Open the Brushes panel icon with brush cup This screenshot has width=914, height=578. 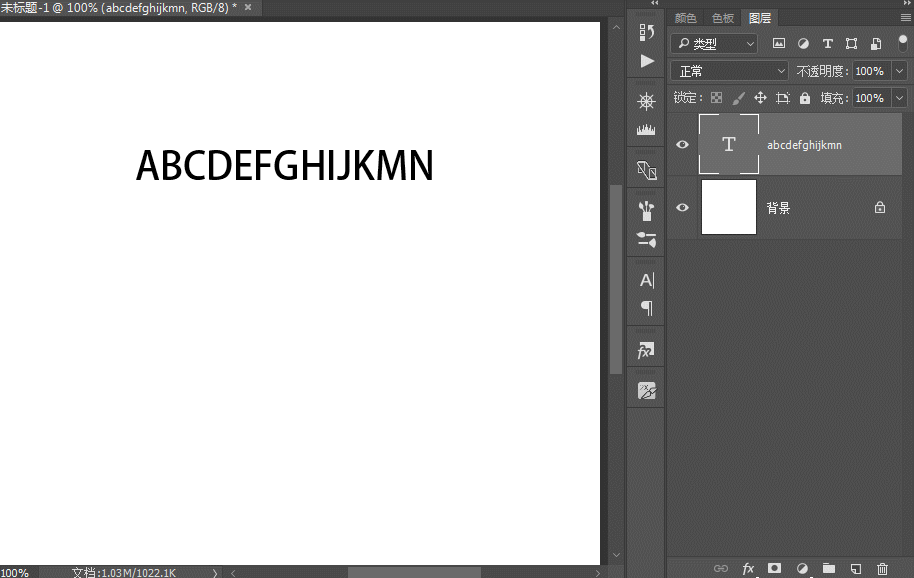coord(646,211)
